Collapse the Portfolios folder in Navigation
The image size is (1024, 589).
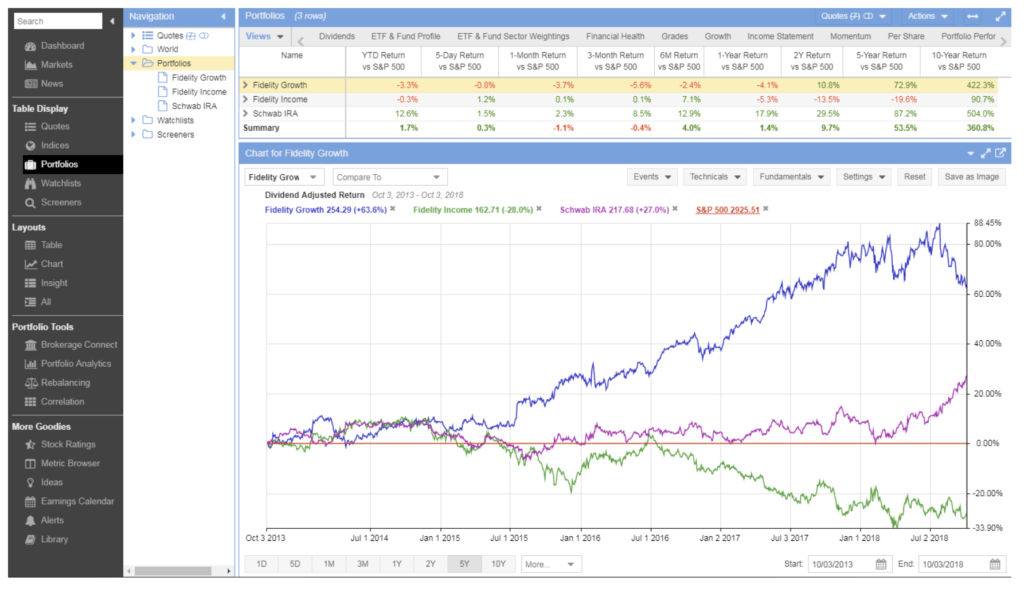click(134, 63)
